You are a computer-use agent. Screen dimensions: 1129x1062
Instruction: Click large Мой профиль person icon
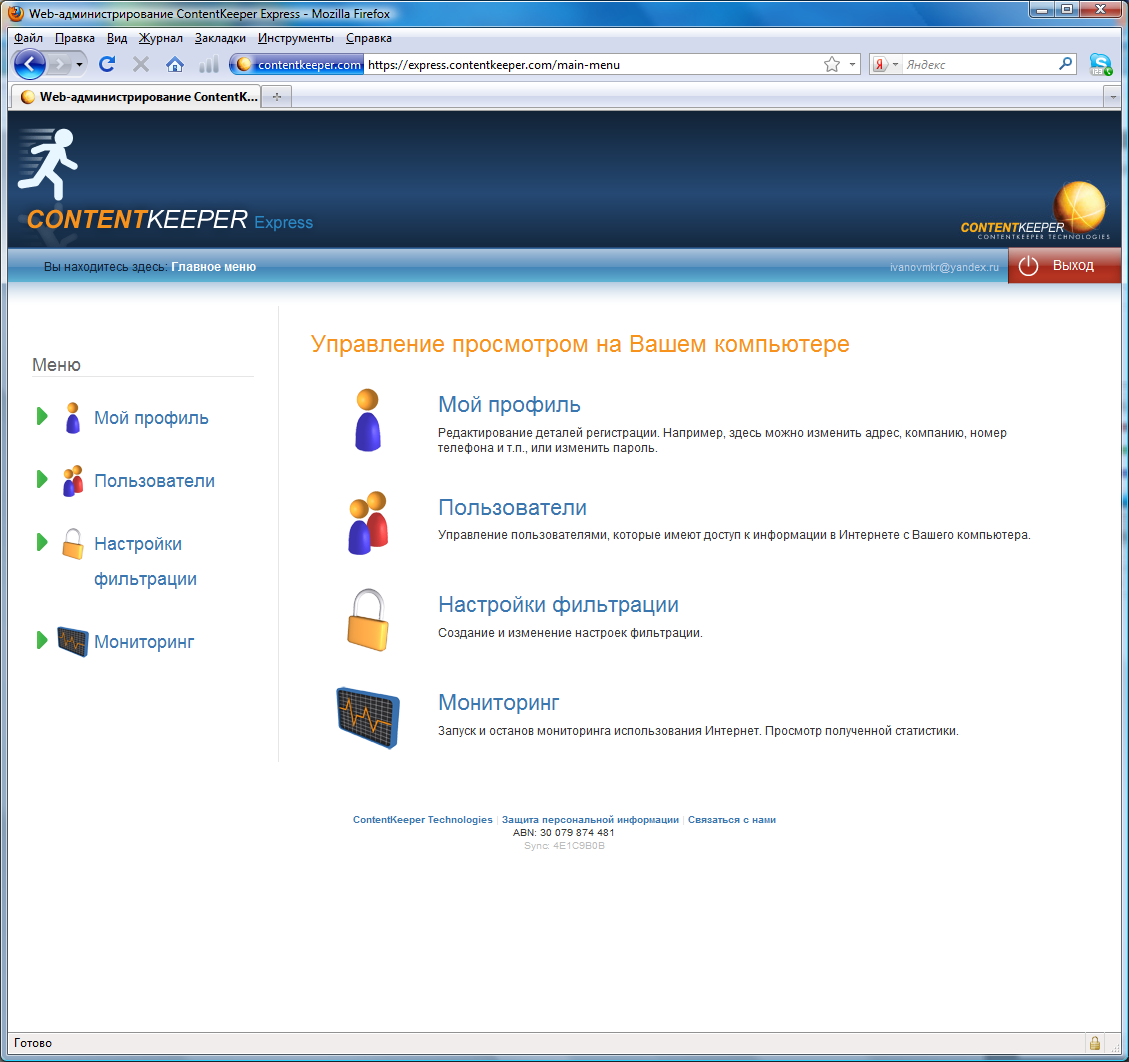(x=368, y=420)
